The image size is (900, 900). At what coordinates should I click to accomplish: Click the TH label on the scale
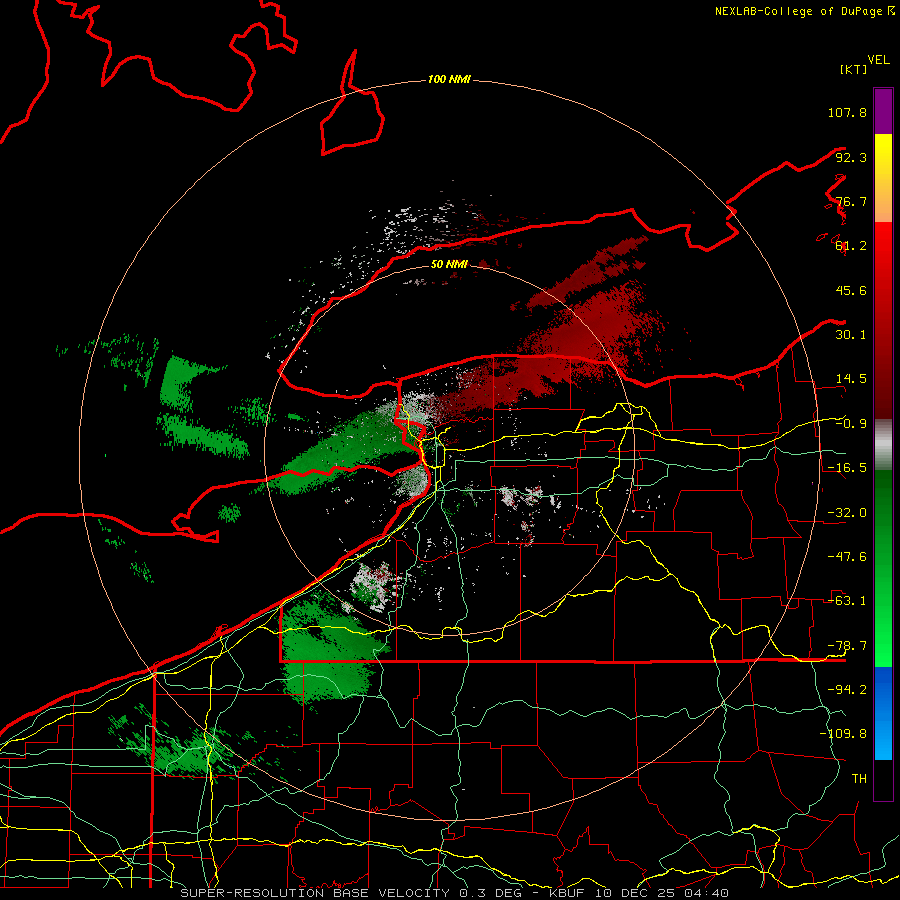859,778
